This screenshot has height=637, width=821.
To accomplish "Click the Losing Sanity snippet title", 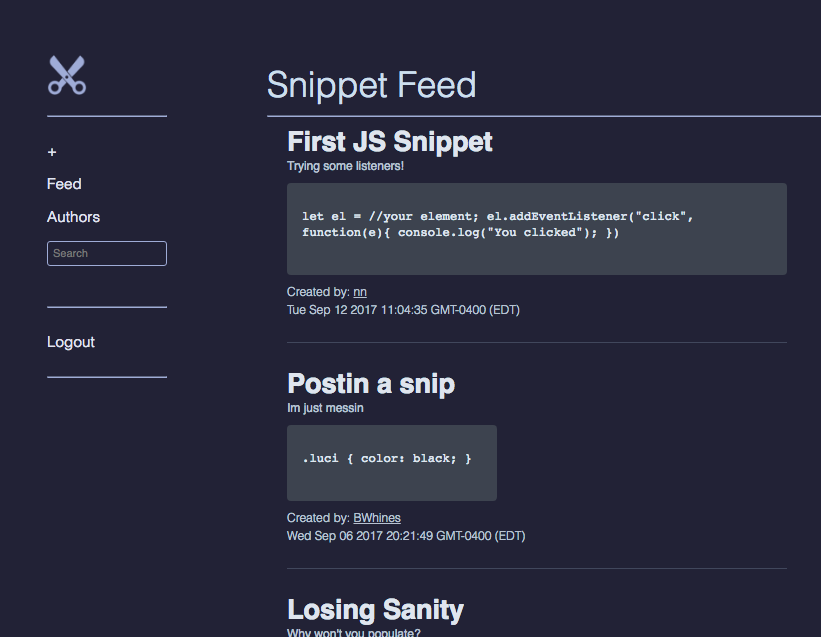I will [x=375, y=610].
